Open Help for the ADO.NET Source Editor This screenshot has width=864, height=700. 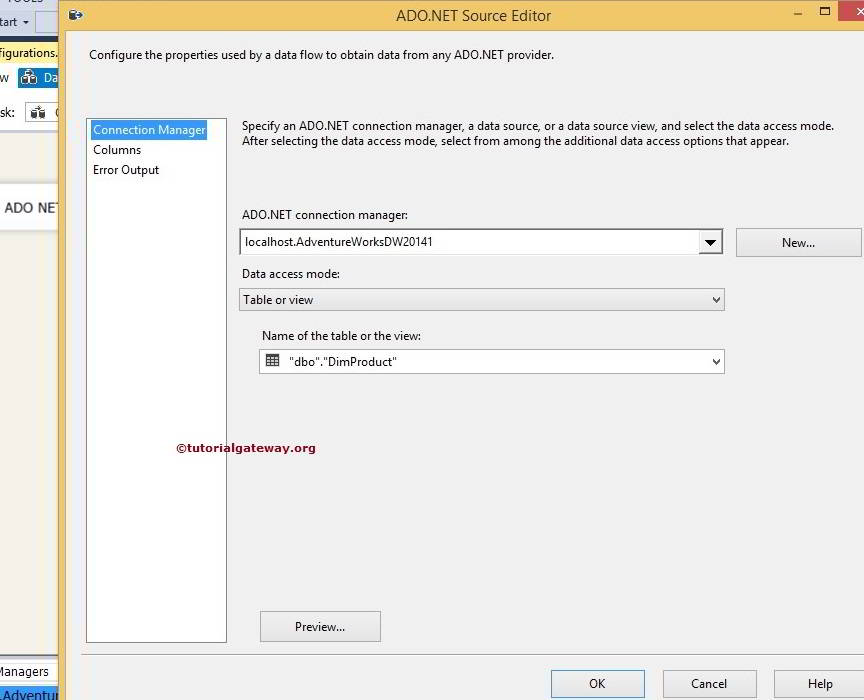click(x=818, y=684)
